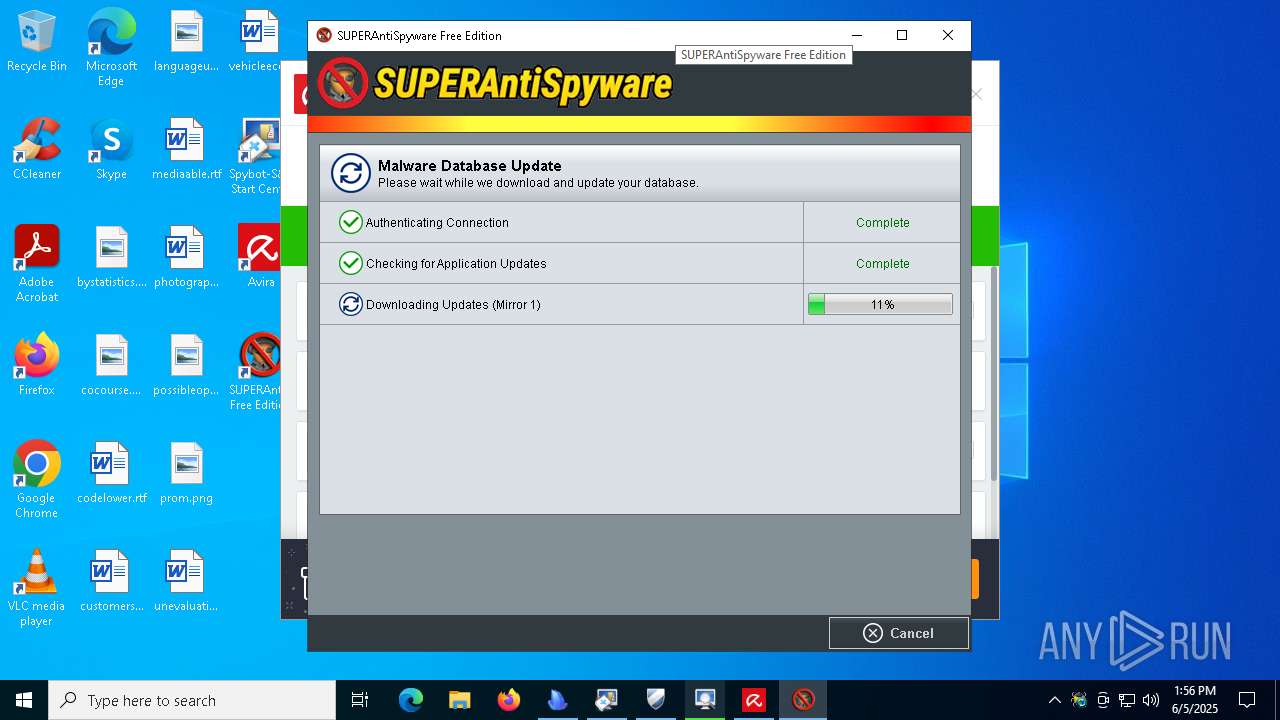Click the SUPERAntiSpyware logo in the banner

pyautogui.click(x=495, y=84)
